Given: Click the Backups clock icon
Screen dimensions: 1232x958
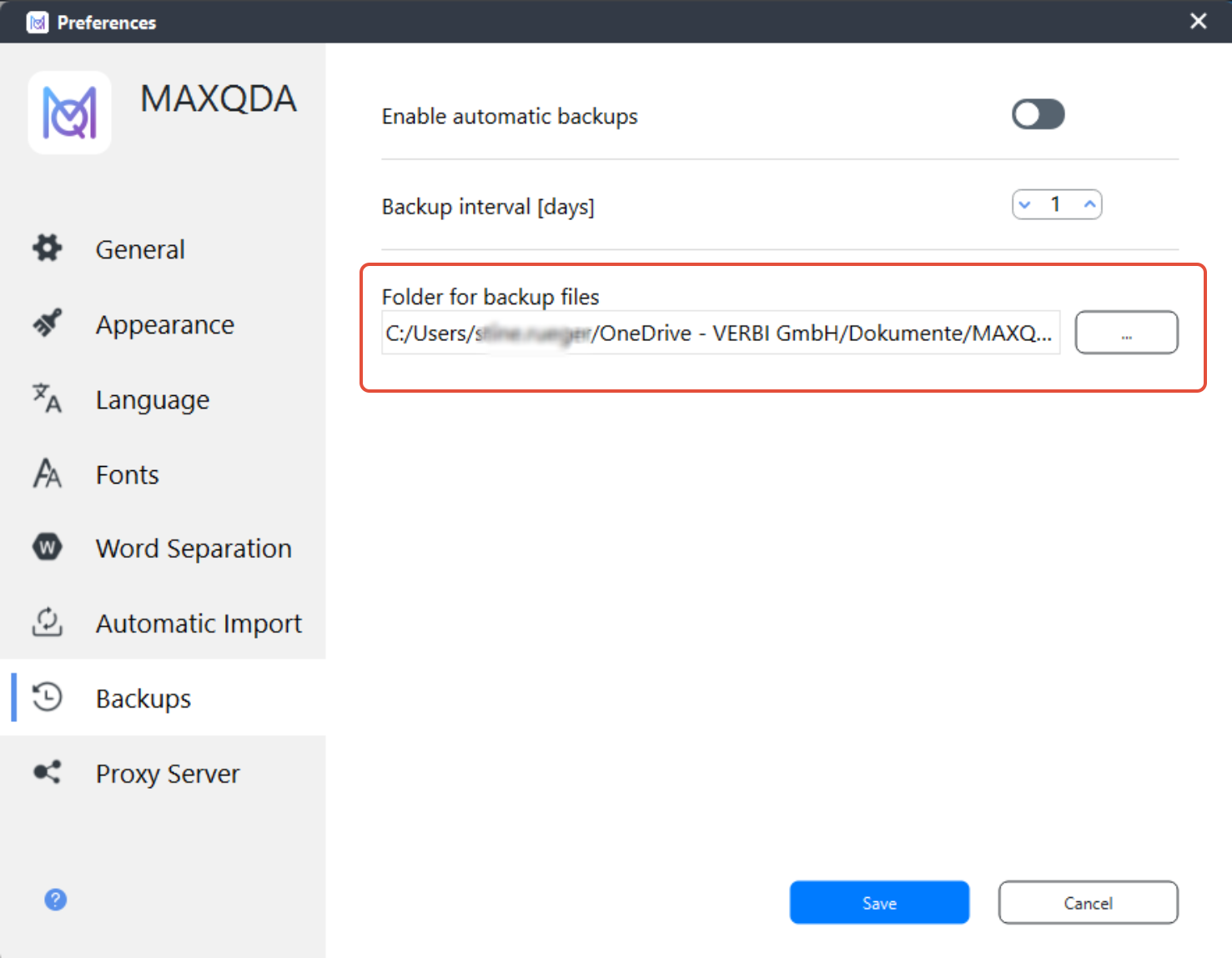Looking at the screenshot, I should point(48,697).
